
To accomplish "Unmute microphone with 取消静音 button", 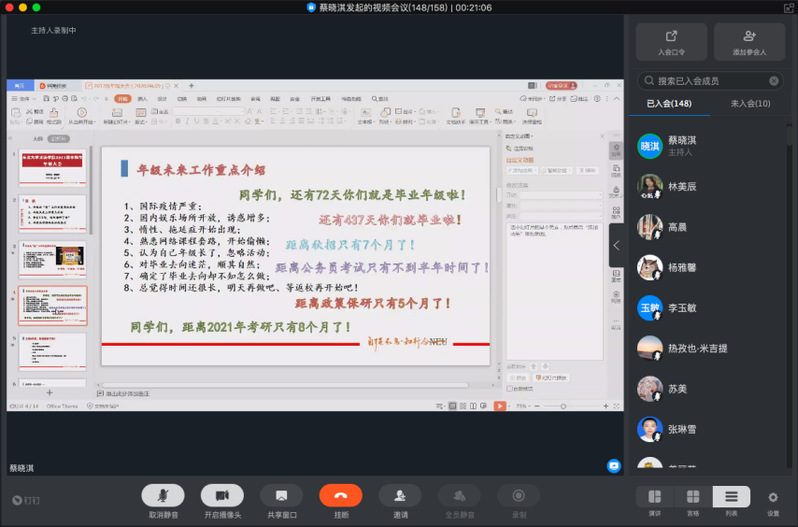I will pos(163,495).
